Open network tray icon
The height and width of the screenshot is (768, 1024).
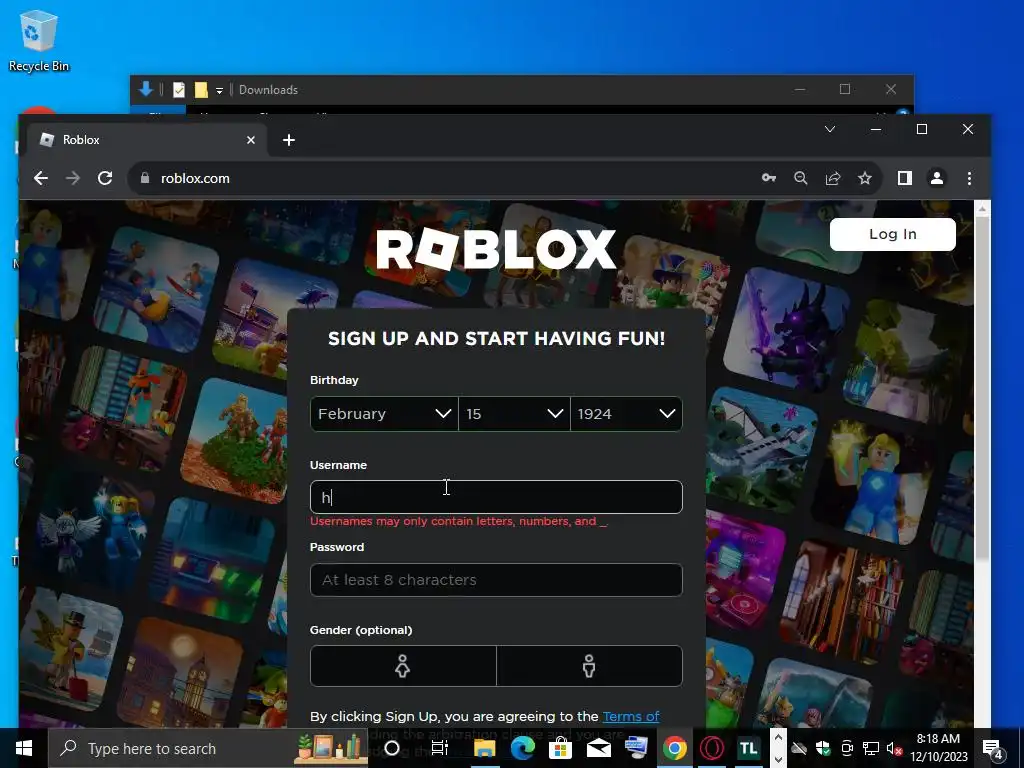pyautogui.click(x=871, y=748)
